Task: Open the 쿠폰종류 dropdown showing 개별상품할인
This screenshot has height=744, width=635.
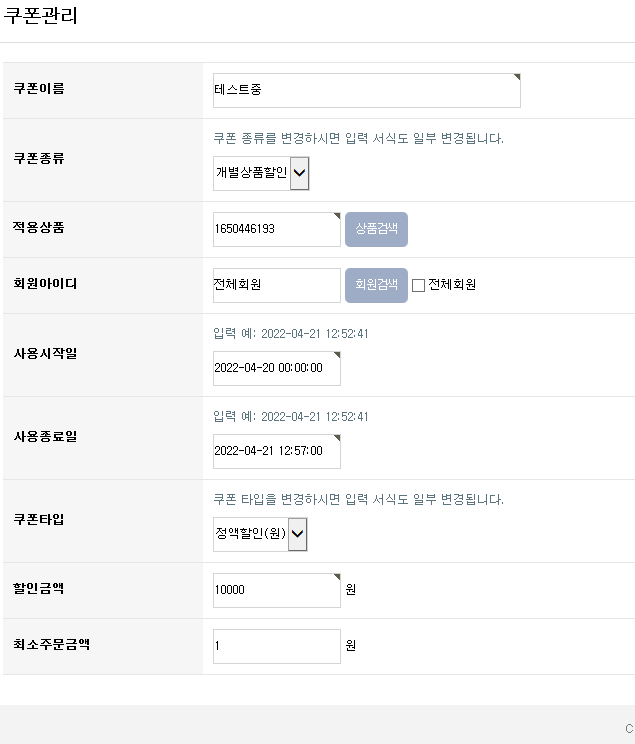Action: click(261, 173)
